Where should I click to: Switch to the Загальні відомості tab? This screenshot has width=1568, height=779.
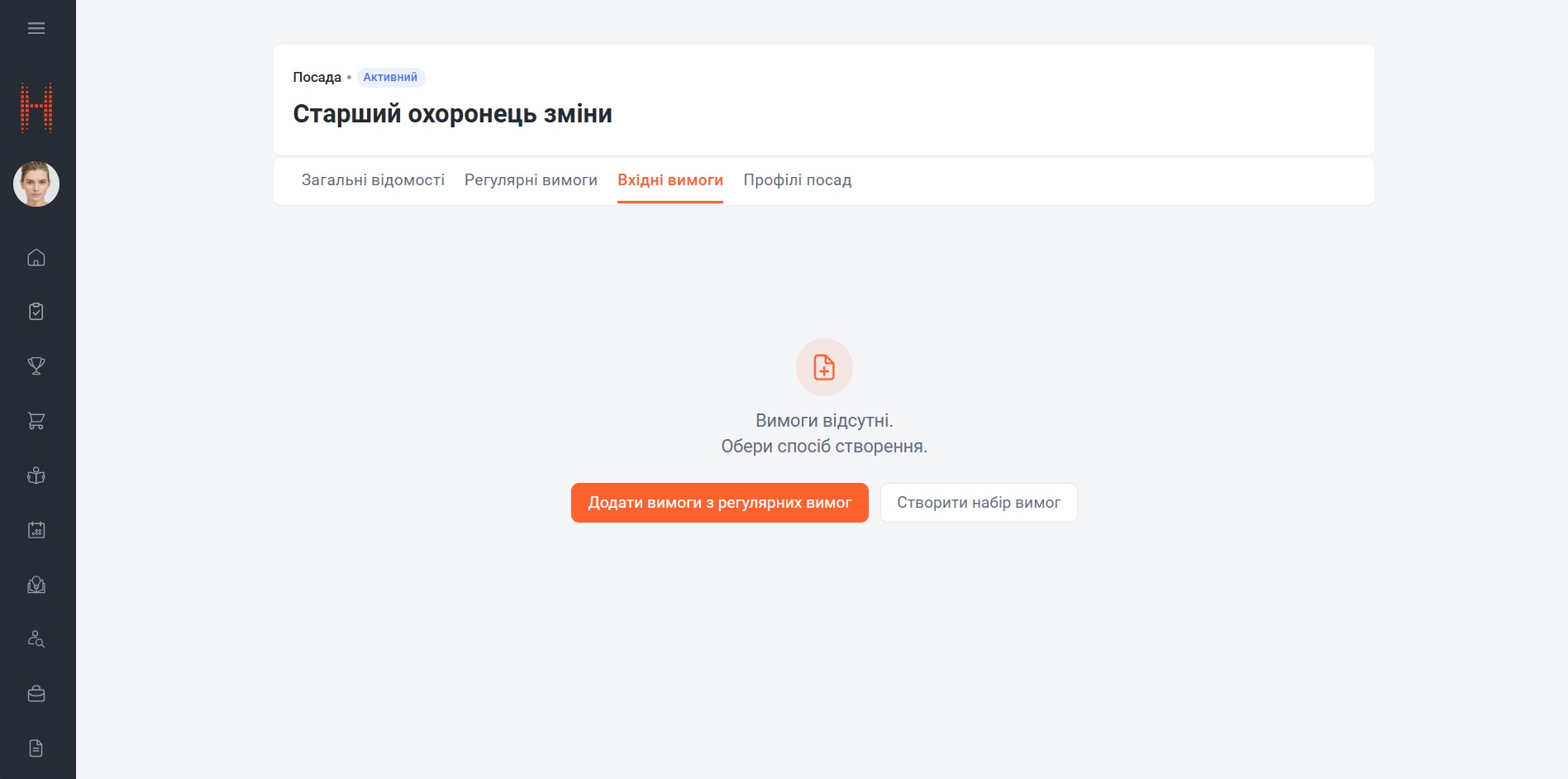(373, 180)
